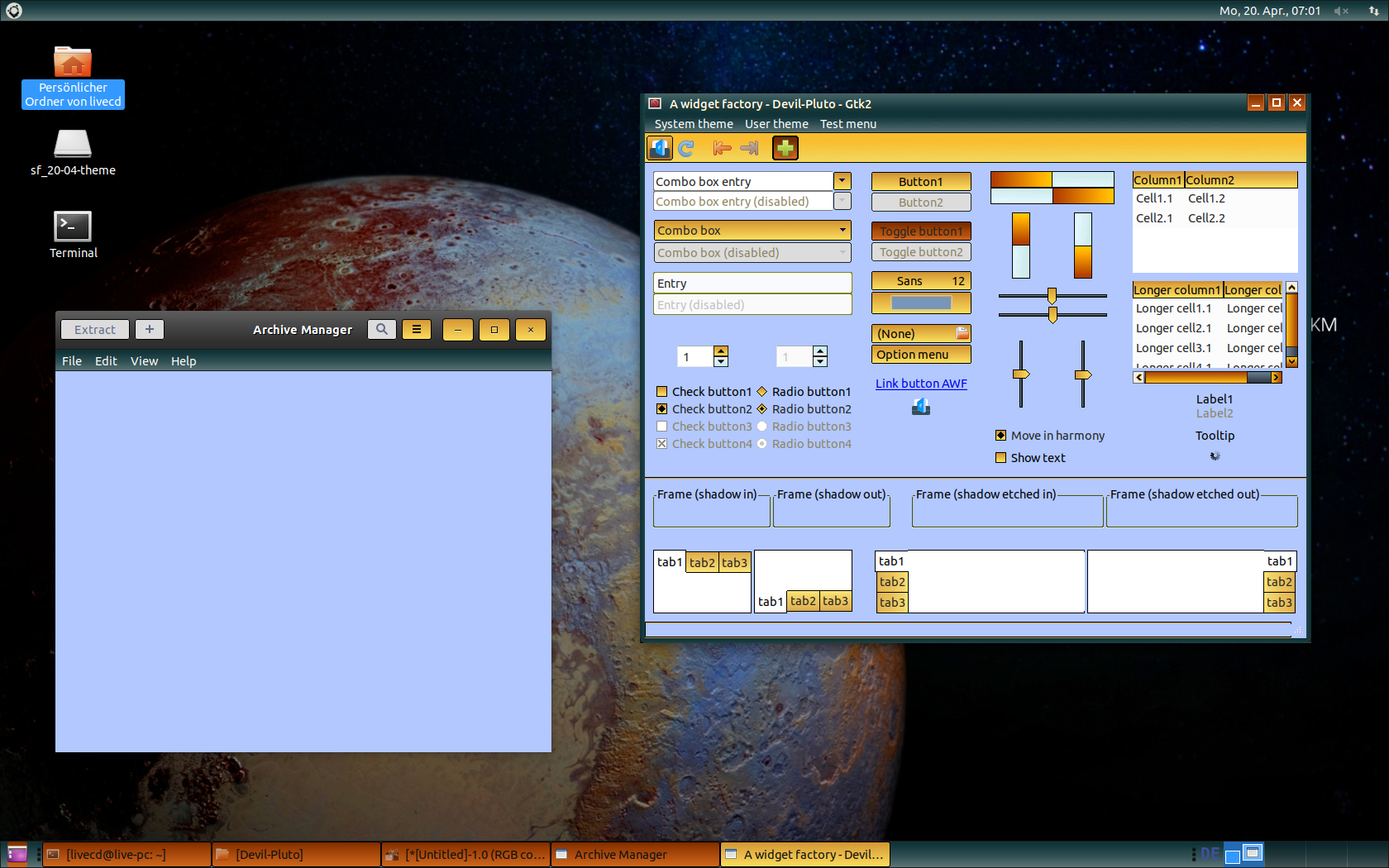This screenshot has height=868, width=1389.
Task: Click the Column2 header in tree view
Action: (x=1240, y=180)
